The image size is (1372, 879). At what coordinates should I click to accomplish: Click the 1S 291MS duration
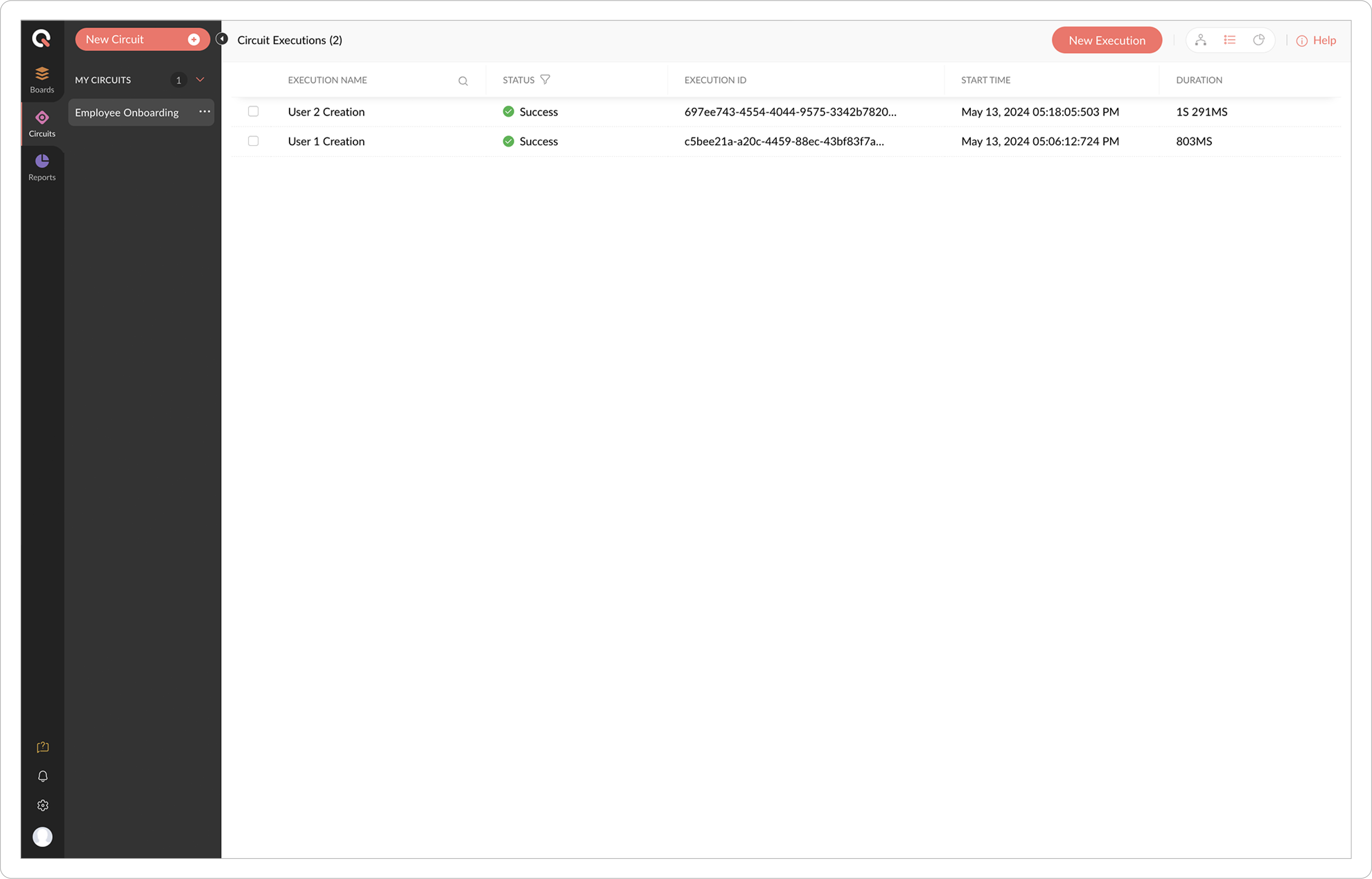pos(1201,112)
